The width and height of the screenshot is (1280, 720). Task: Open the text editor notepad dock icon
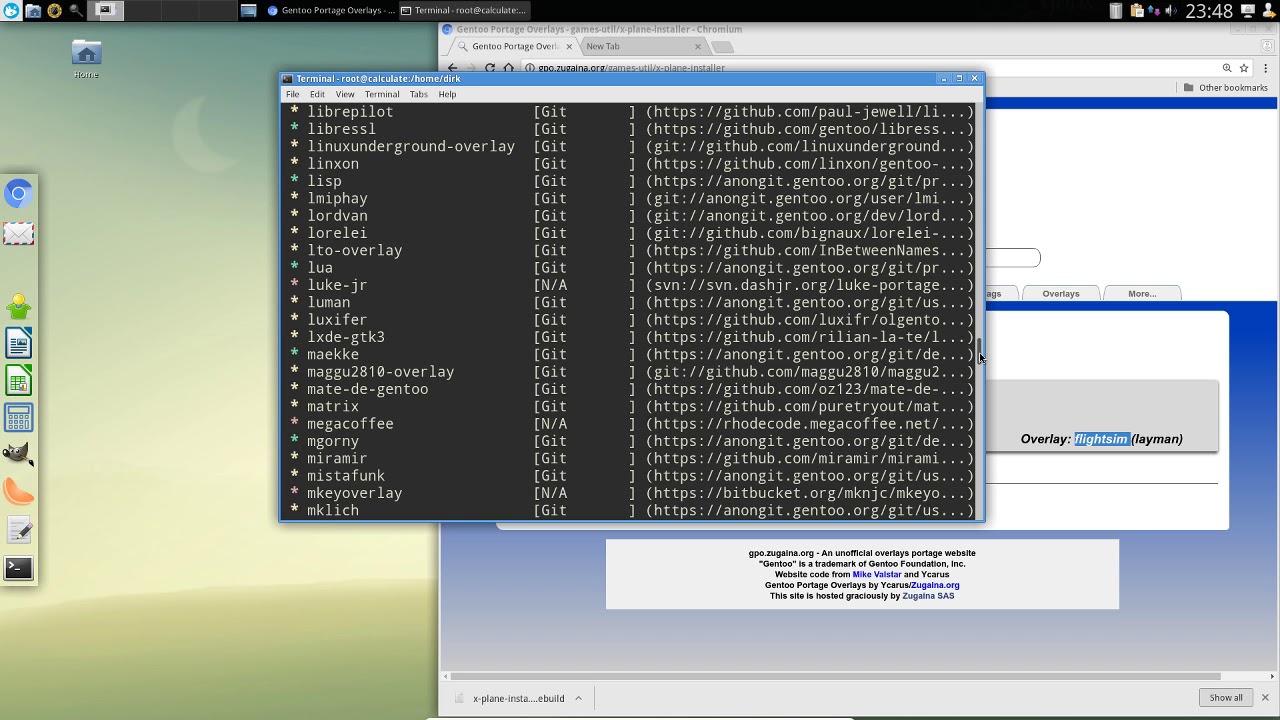(x=18, y=530)
